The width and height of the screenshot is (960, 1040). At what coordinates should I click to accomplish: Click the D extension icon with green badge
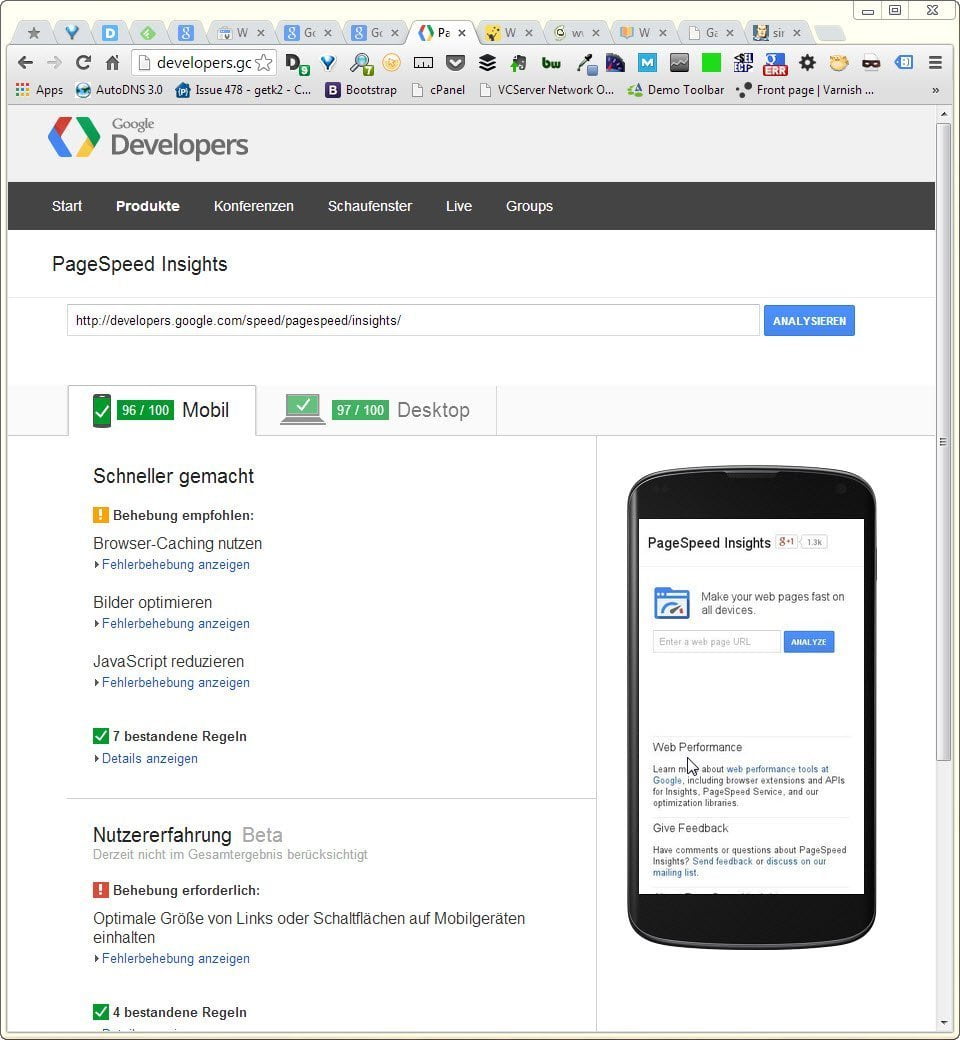click(297, 64)
